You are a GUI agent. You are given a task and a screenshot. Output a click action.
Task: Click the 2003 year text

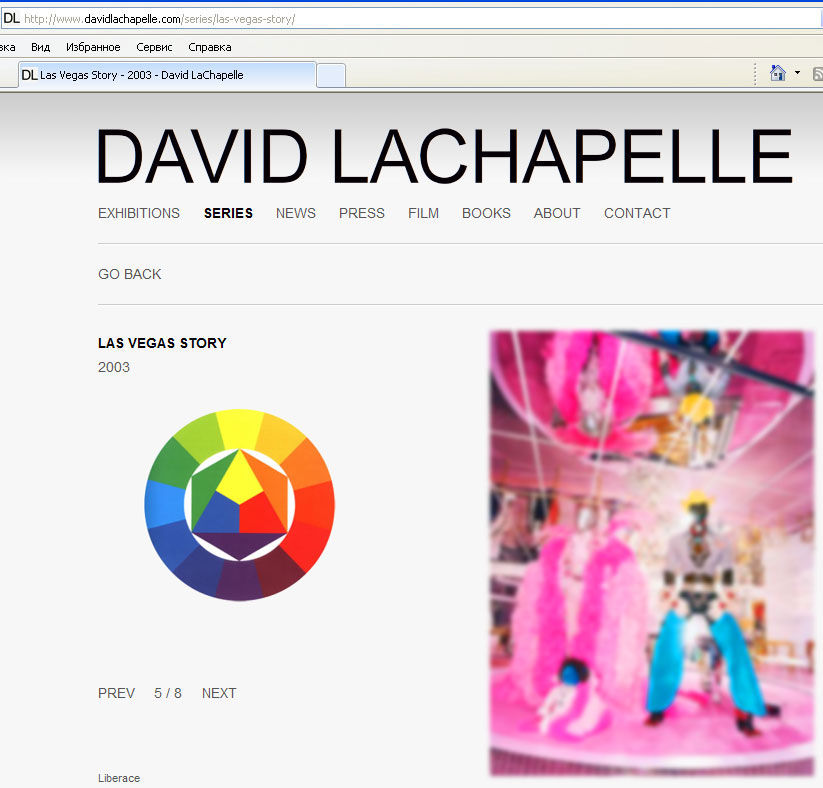[x=114, y=367]
